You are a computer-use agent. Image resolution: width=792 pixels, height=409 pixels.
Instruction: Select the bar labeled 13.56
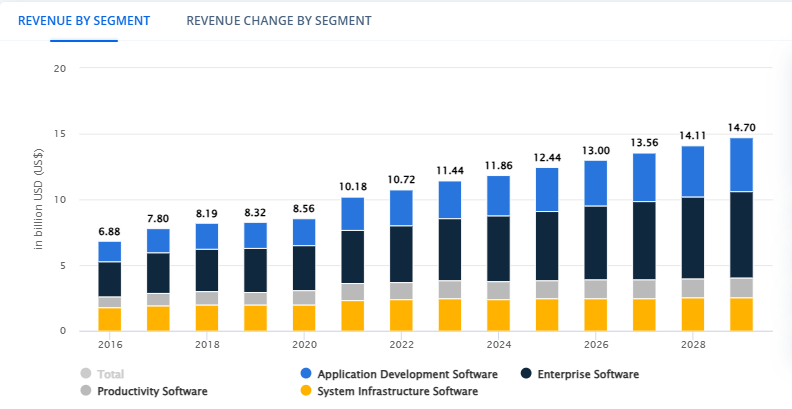click(644, 242)
